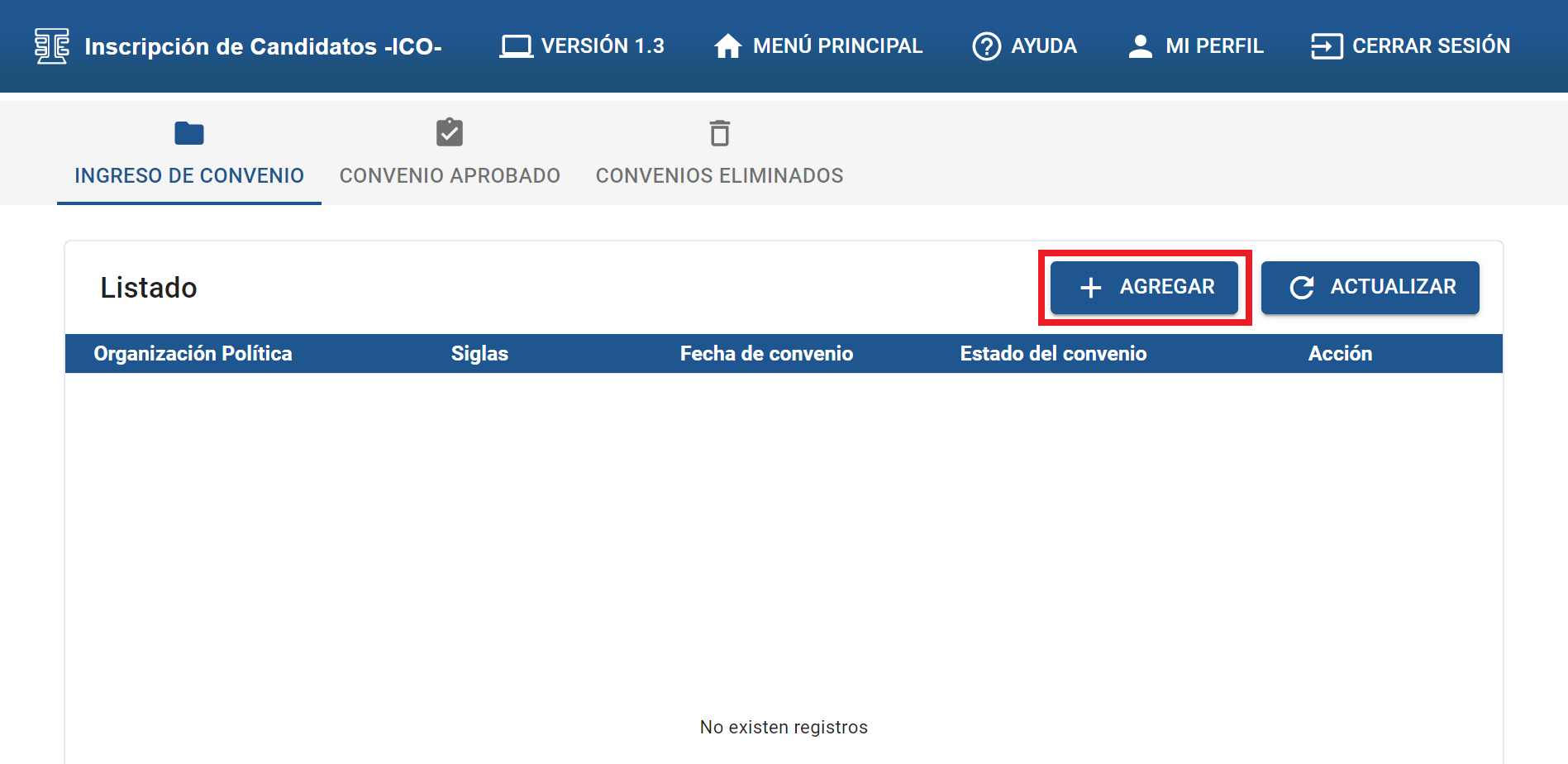The height and width of the screenshot is (764, 1568).
Task: Click the Listado heading
Action: 149,288
